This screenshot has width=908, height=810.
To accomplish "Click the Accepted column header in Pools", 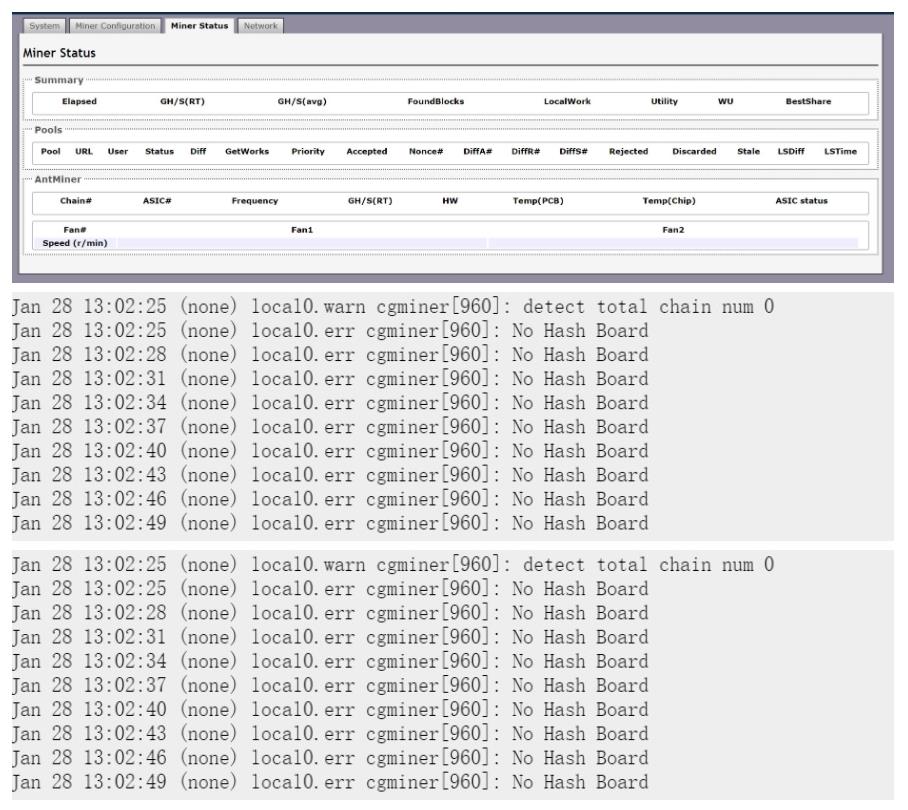I will [x=366, y=151].
